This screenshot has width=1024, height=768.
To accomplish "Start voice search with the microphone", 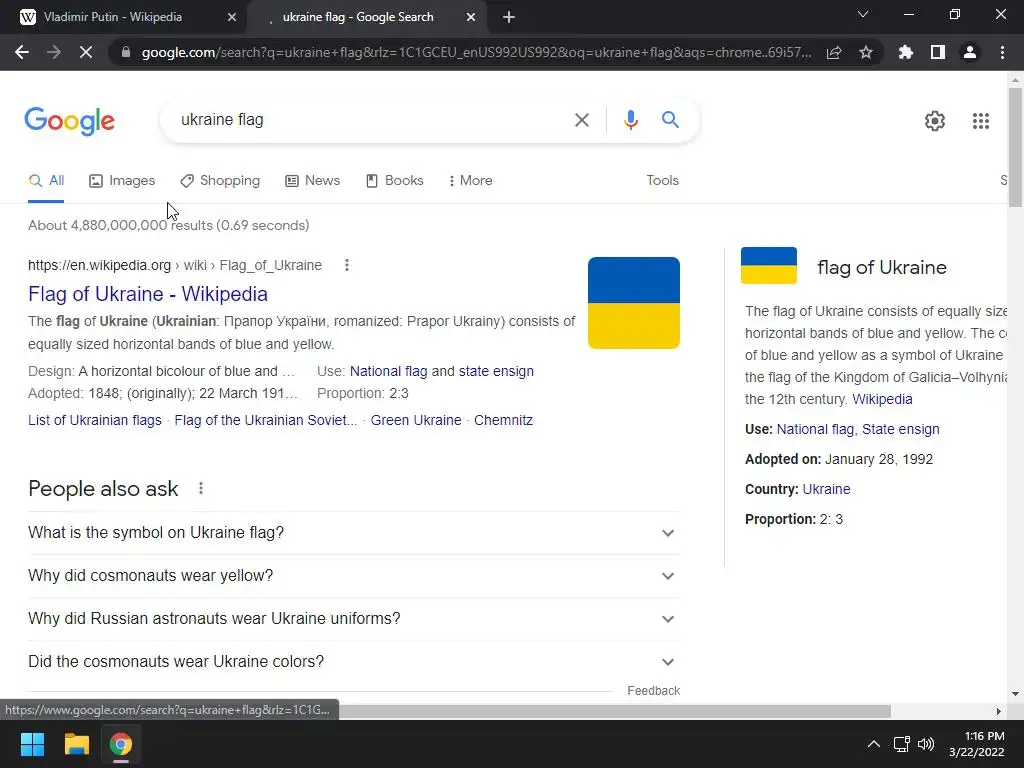I will [630, 120].
